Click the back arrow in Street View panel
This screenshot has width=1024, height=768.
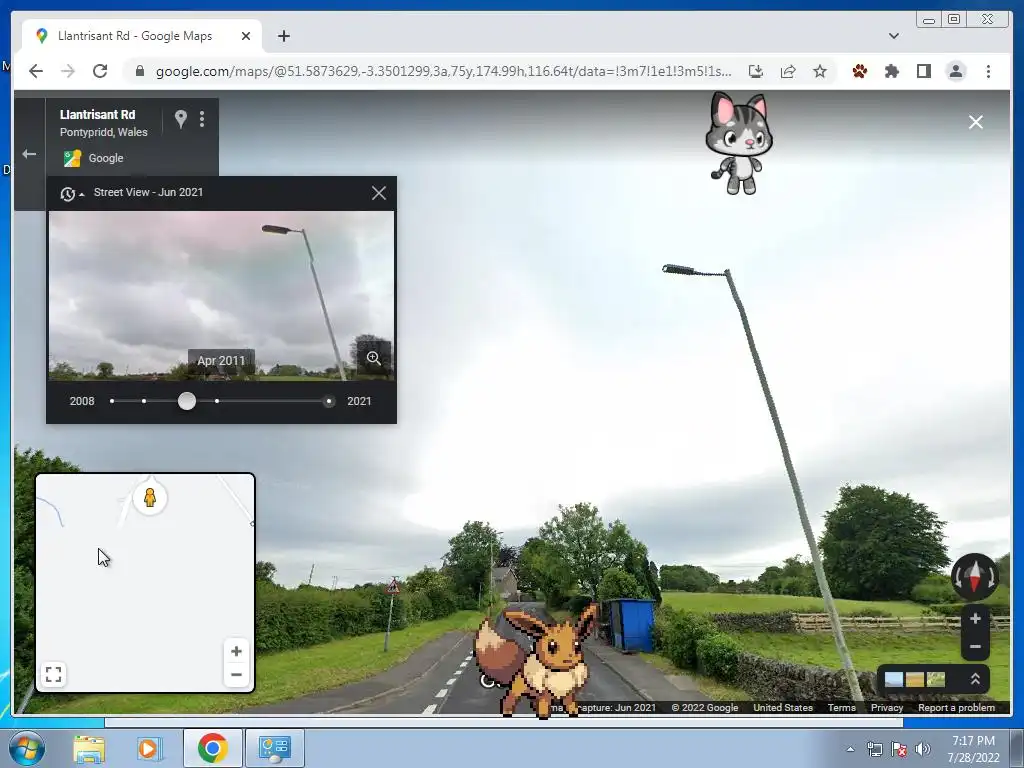click(29, 154)
